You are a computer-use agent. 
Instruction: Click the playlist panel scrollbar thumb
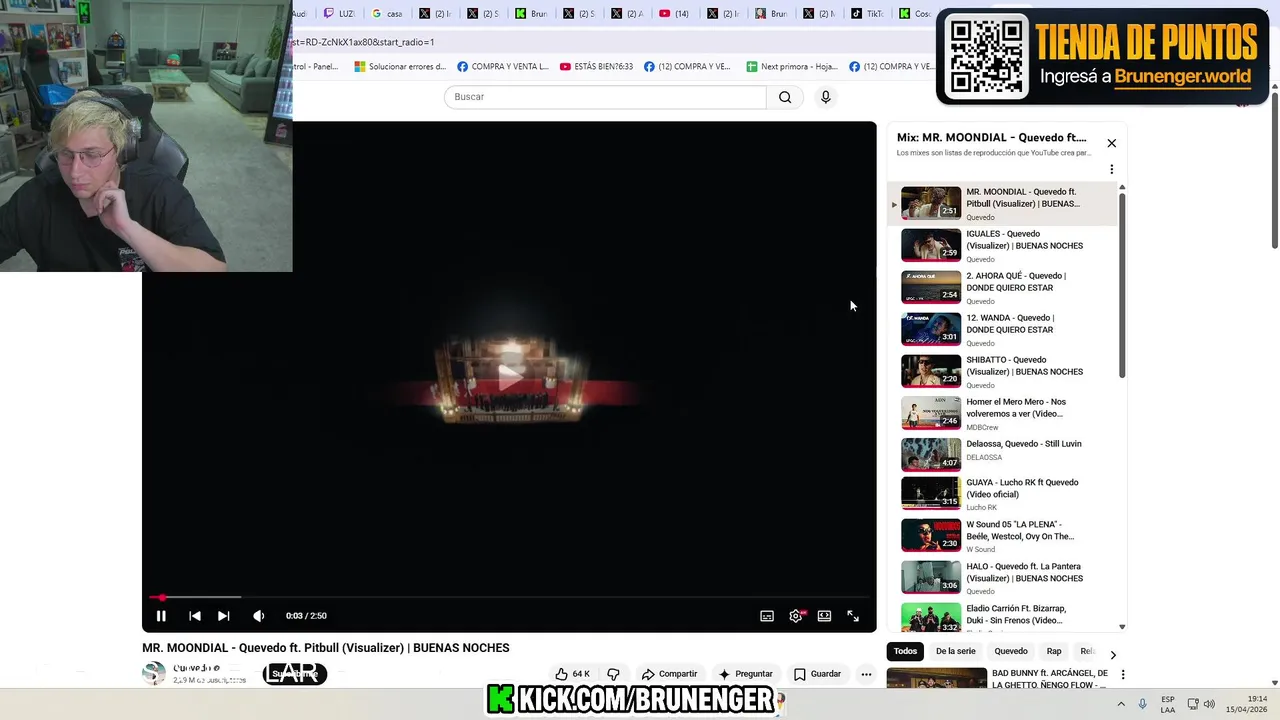point(1122,285)
